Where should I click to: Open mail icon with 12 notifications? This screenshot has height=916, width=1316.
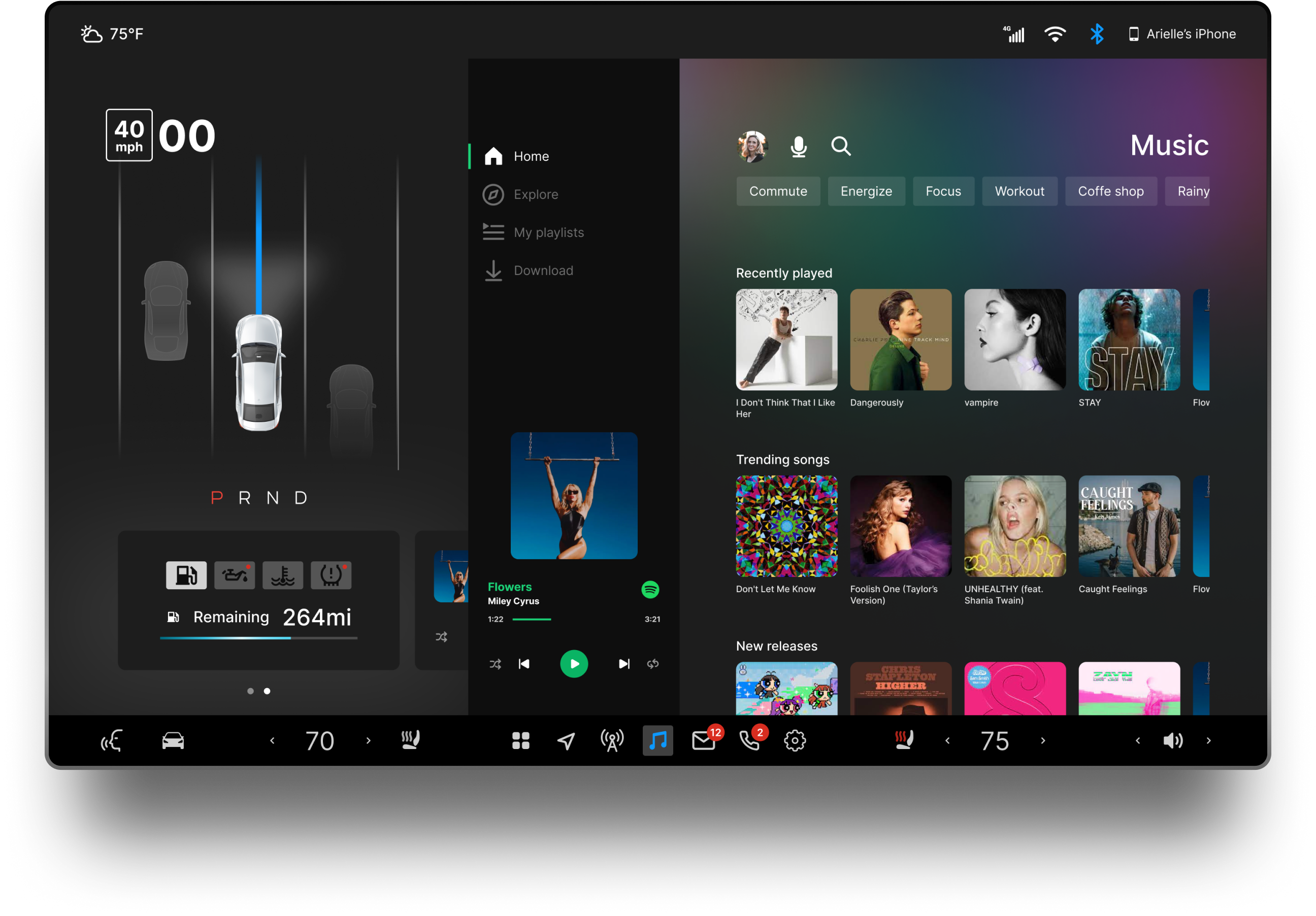pyautogui.click(x=703, y=741)
